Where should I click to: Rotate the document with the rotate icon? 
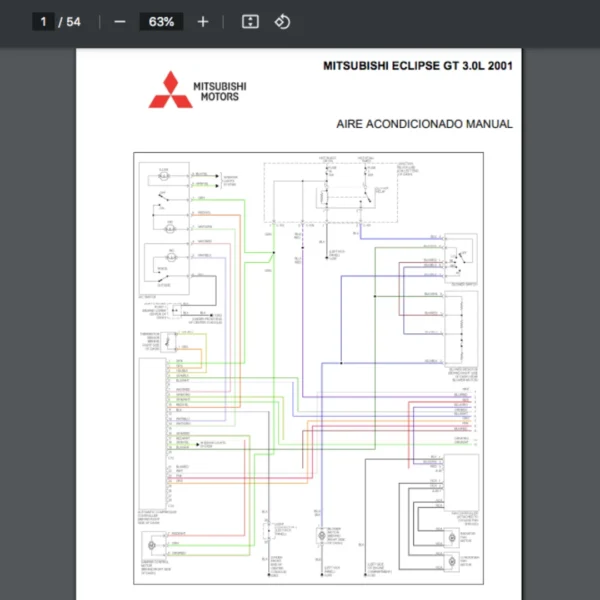click(x=282, y=22)
